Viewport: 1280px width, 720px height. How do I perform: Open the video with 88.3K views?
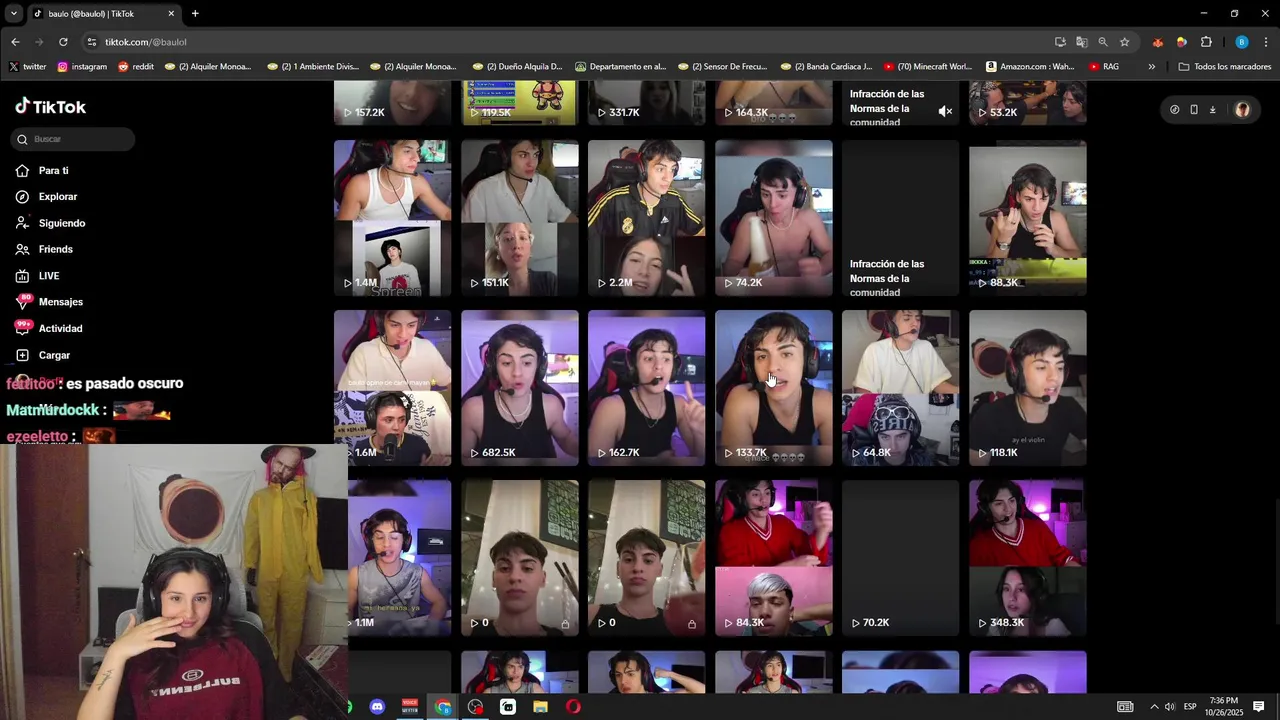click(1027, 218)
